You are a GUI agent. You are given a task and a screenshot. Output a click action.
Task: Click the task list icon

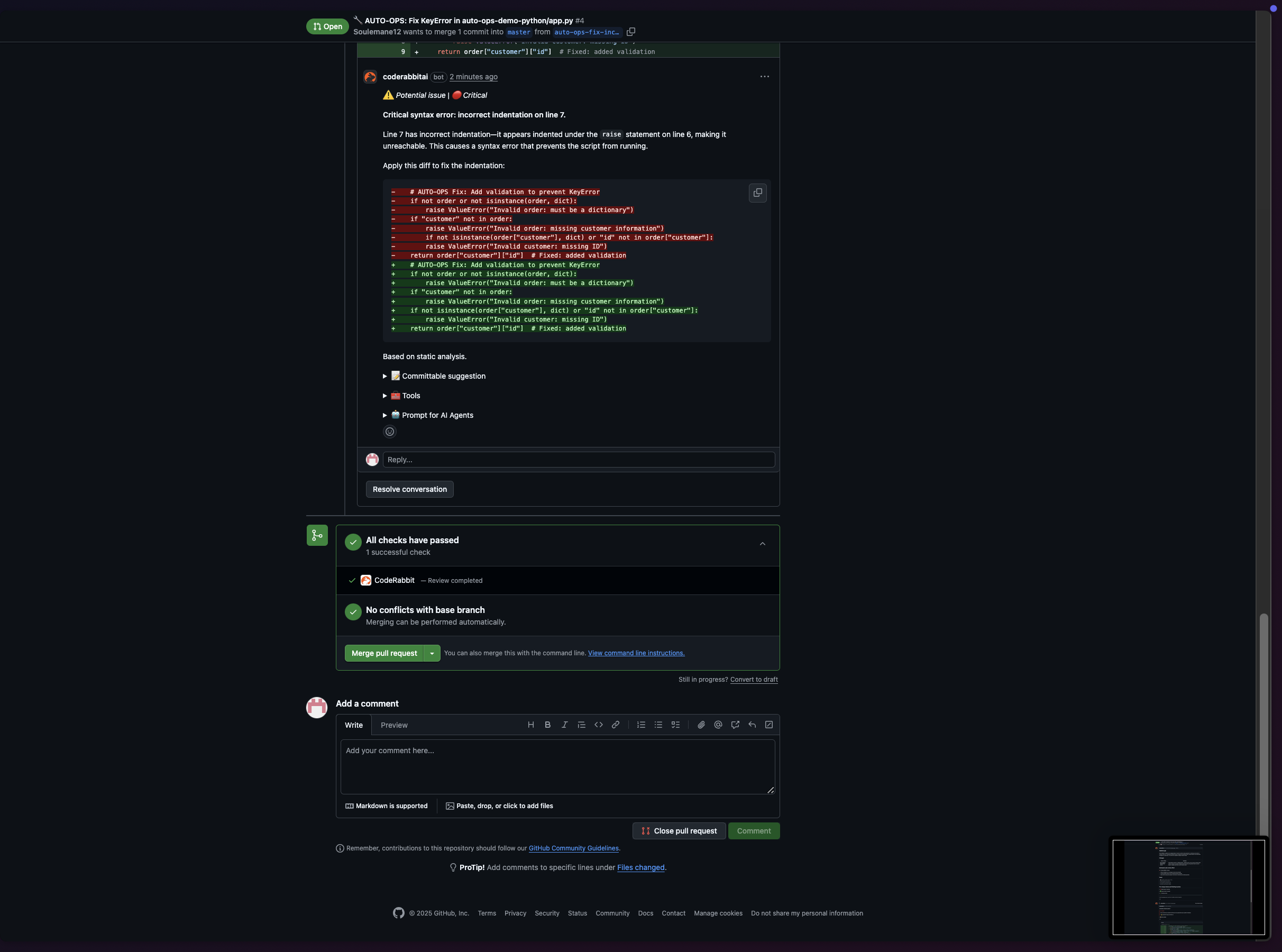(x=675, y=725)
